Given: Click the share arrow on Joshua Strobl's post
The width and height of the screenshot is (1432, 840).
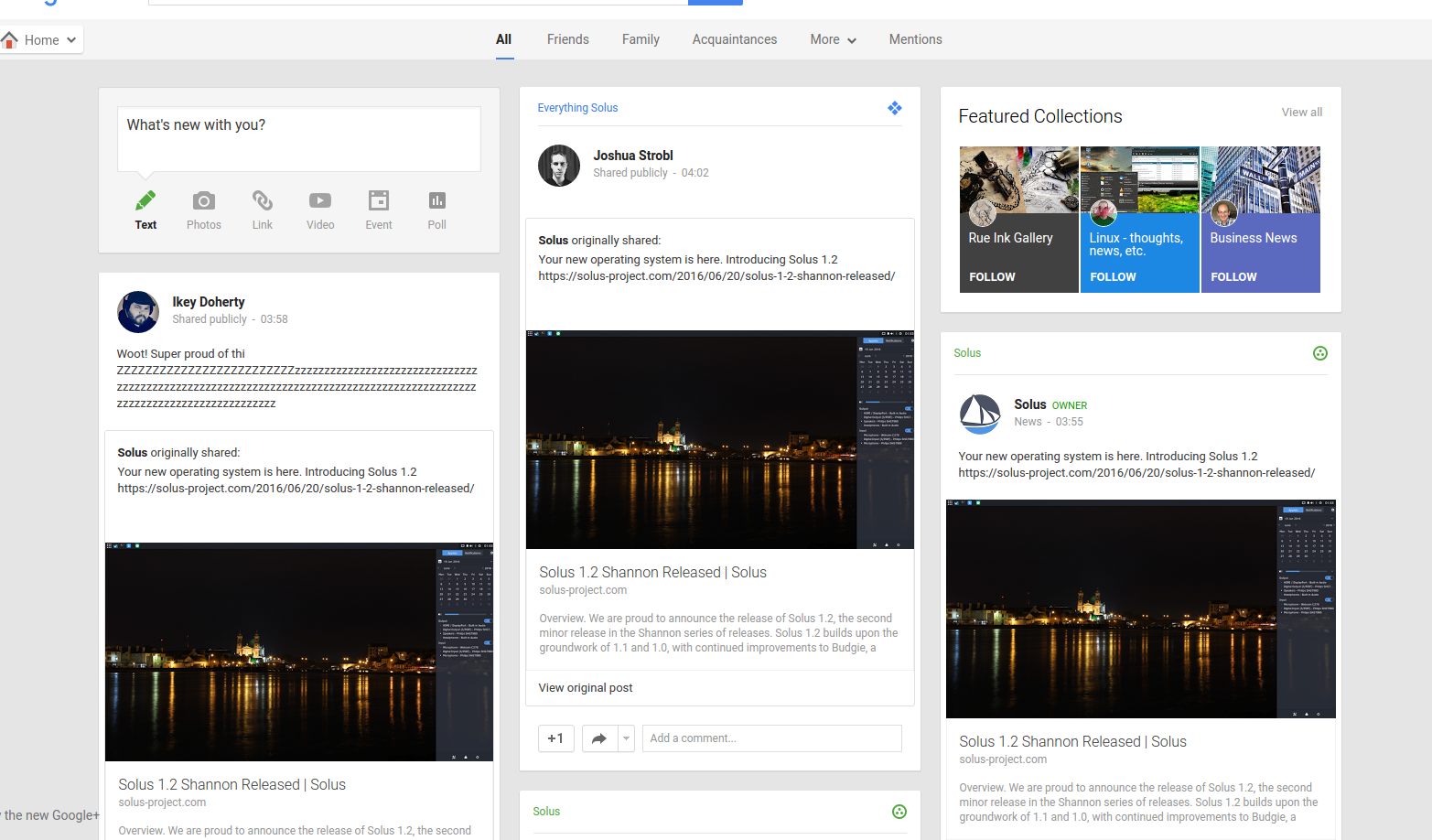Looking at the screenshot, I should point(599,738).
